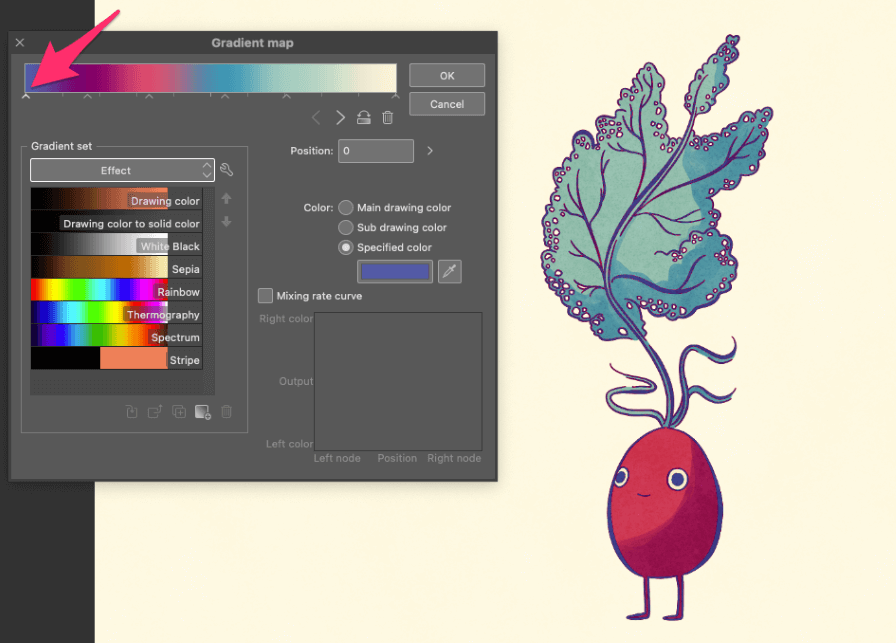This screenshot has height=643, width=896.
Task: Open gradient set settings with the wrench icon
Action: coord(226,170)
